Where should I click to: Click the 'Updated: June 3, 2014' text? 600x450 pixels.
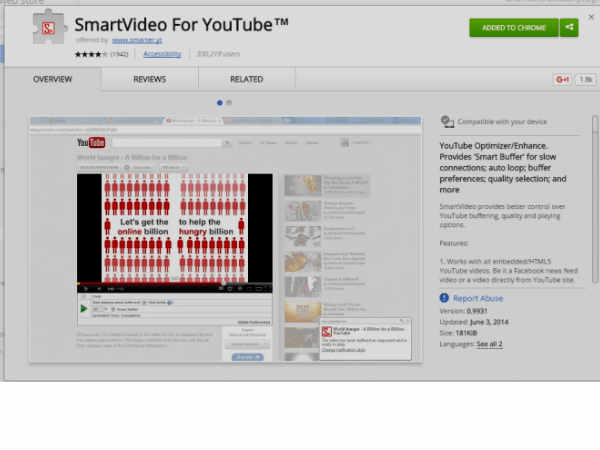point(474,322)
